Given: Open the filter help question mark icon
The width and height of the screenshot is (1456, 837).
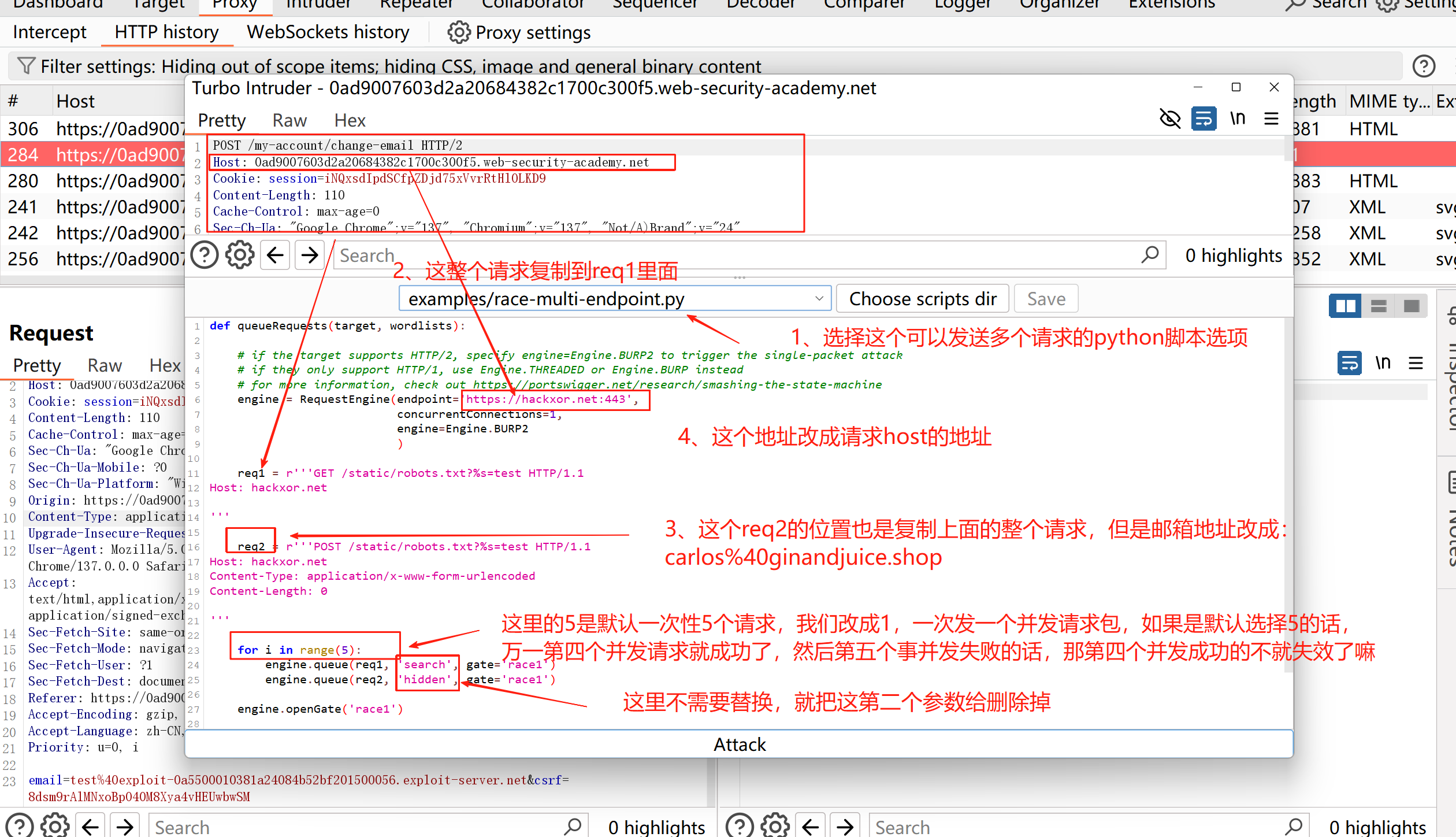Looking at the screenshot, I should point(1424,66).
